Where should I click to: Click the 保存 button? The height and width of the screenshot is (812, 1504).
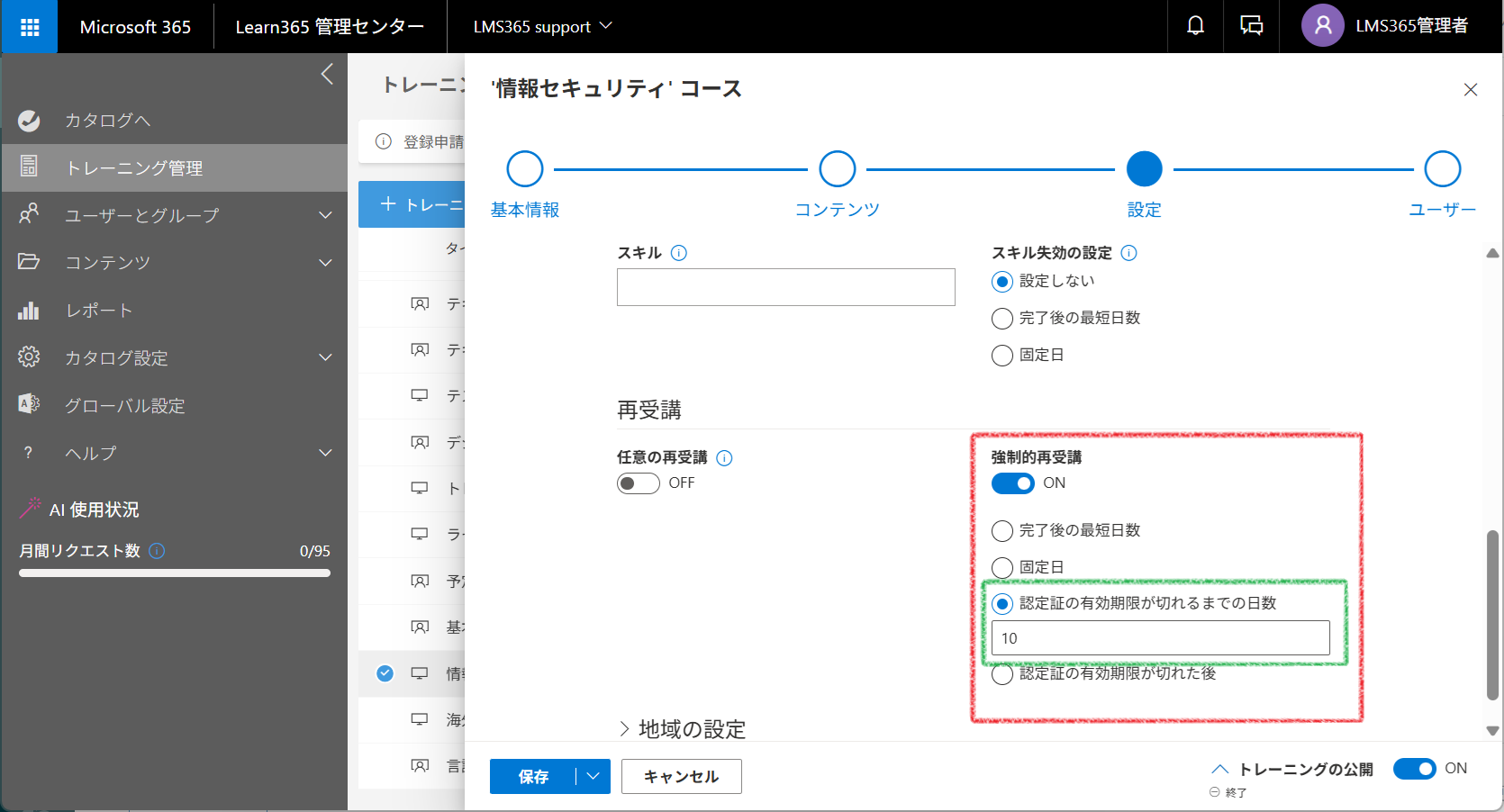coord(533,776)
